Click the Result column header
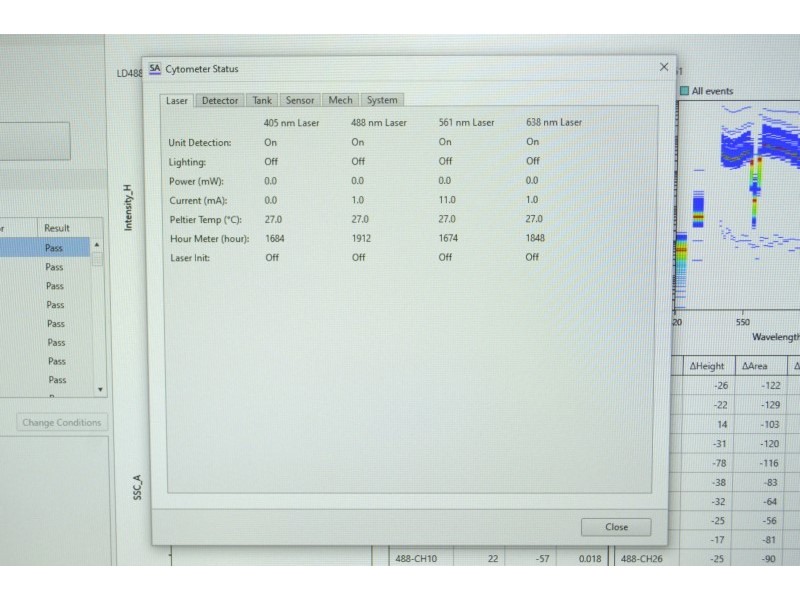Image resolution: width=800 pixels, height=600 pixels. 60,227
